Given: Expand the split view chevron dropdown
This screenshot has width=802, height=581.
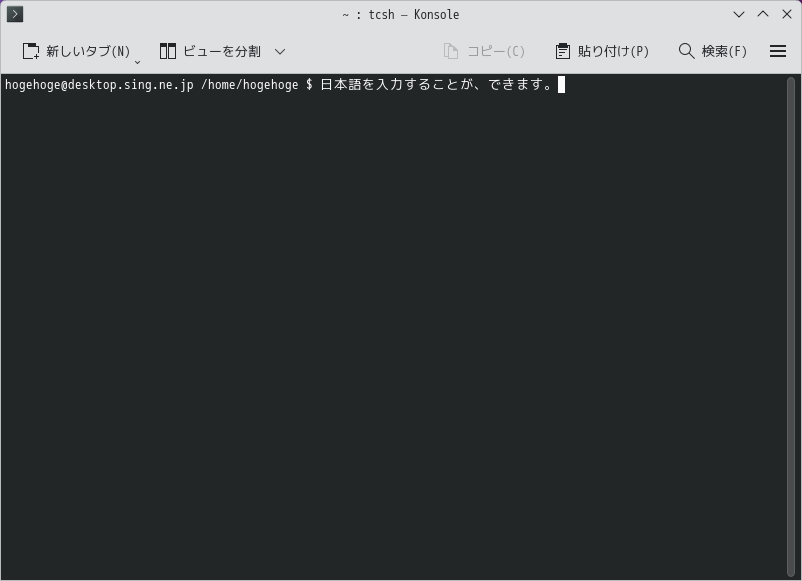Looking at the screenshot, I should 280,51.
